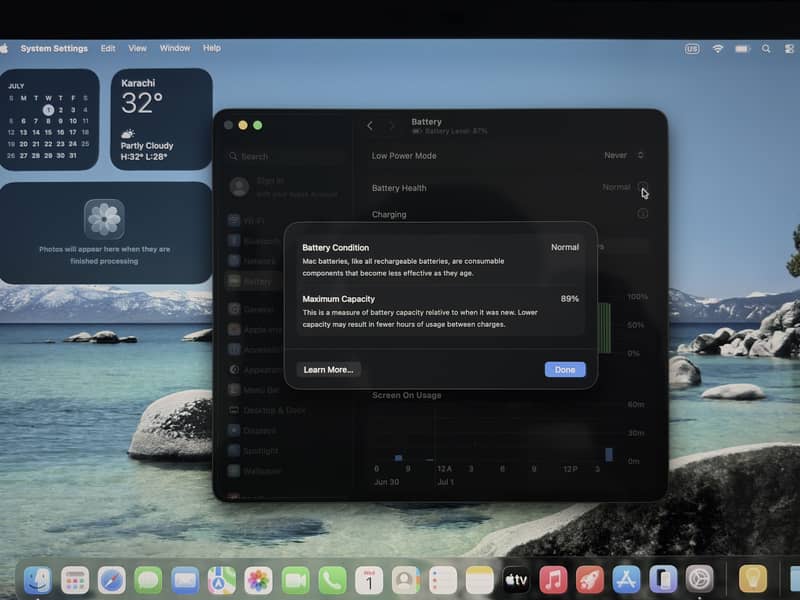Click the Screen On Usage heading

[407, 395]
